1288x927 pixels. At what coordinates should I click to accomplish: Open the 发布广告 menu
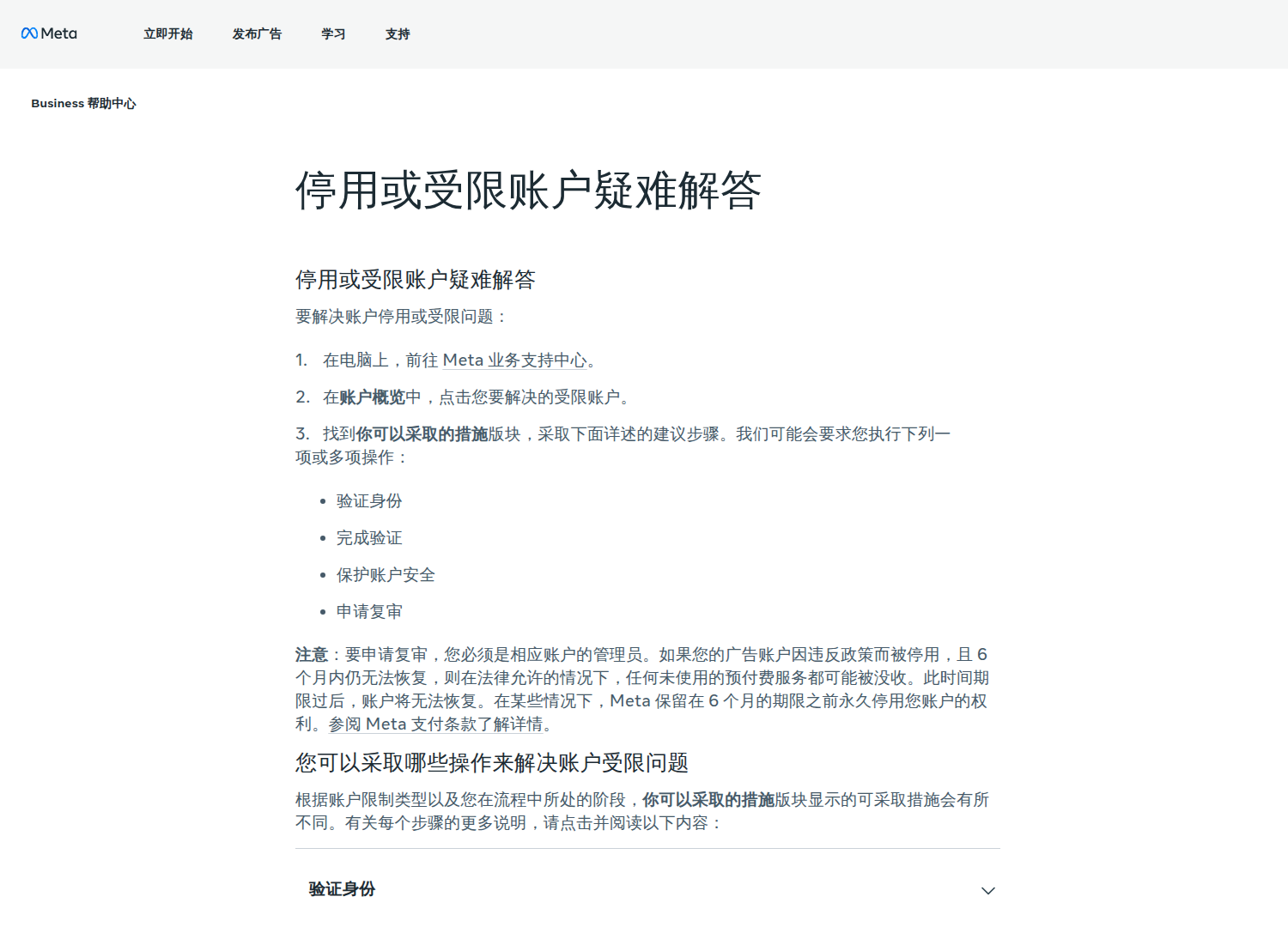[x=257, y=34]
